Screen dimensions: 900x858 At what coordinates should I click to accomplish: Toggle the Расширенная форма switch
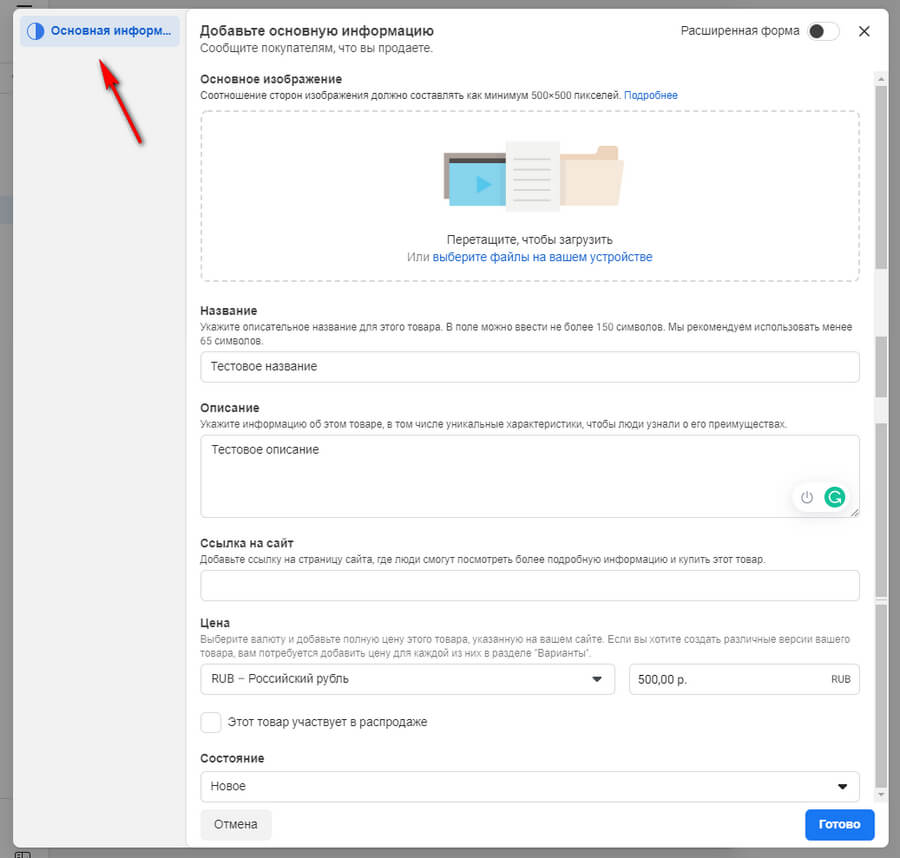pyautogui.click(x=823, y=31)
